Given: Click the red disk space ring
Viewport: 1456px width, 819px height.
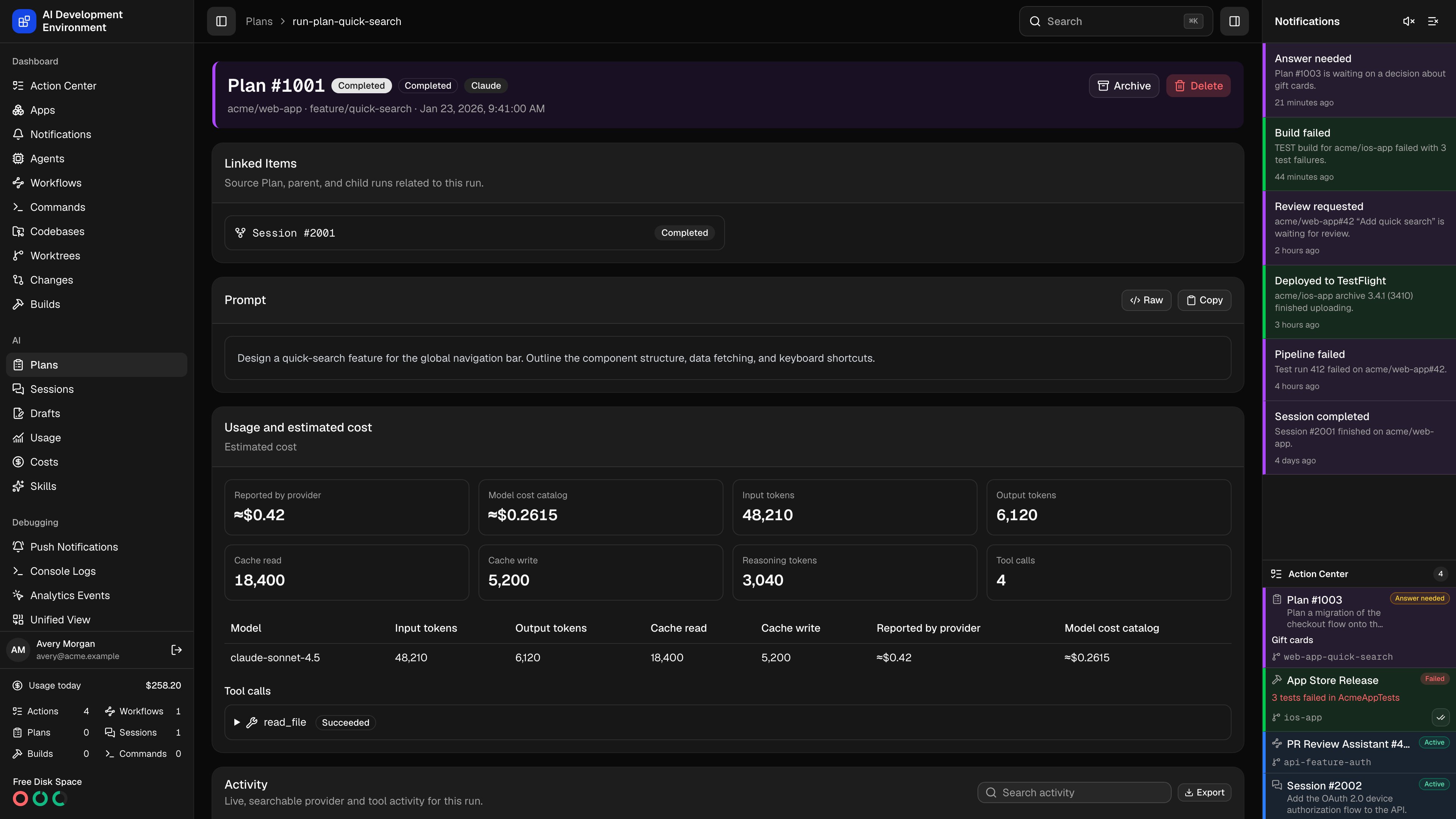Looking at the screenshot, I should pos(20,799).
